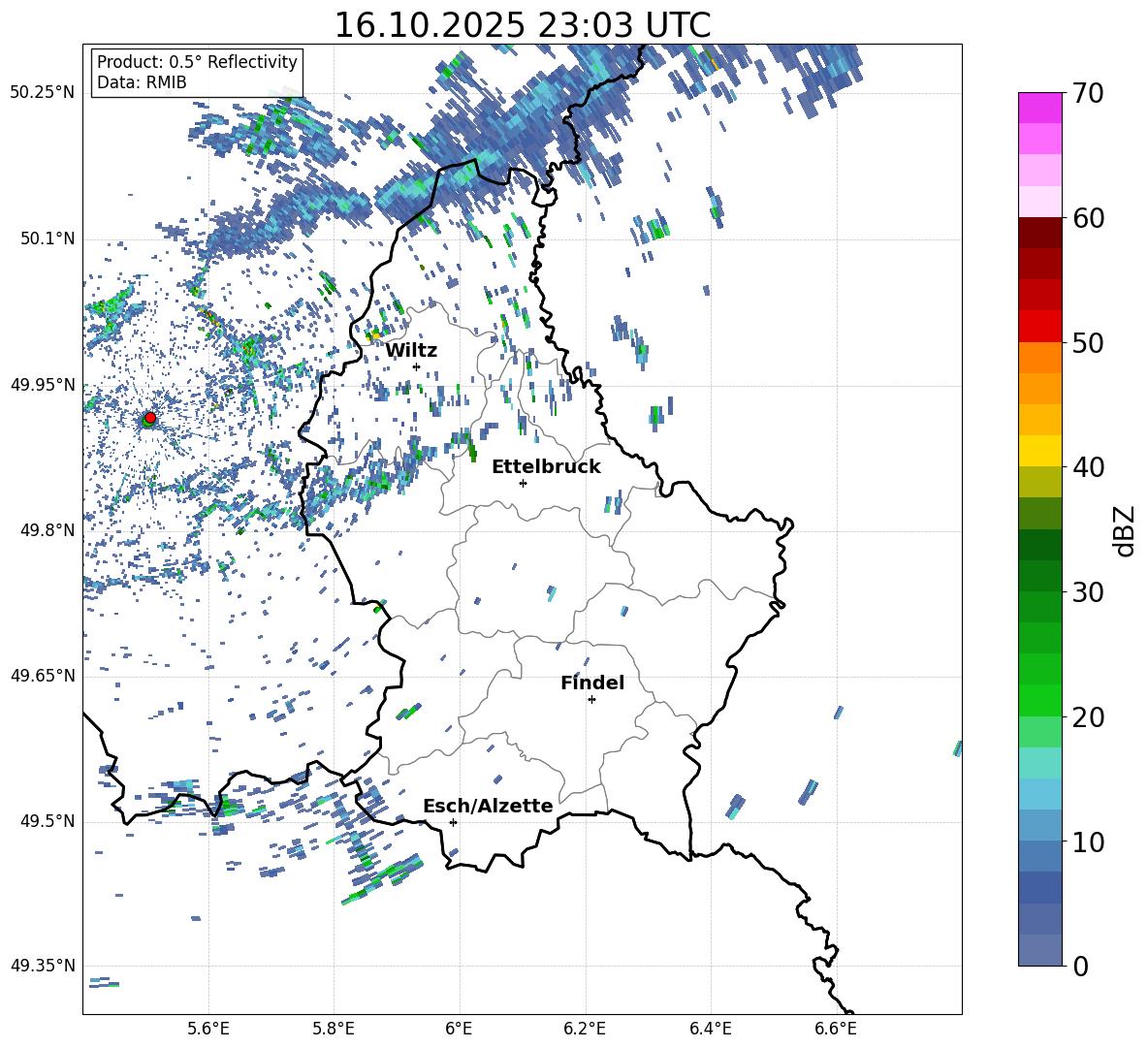This screenshot has height=1048, width=1148.
Task: Click the Esch/Alzette station cross marker
Action: [x=453, y=822]
